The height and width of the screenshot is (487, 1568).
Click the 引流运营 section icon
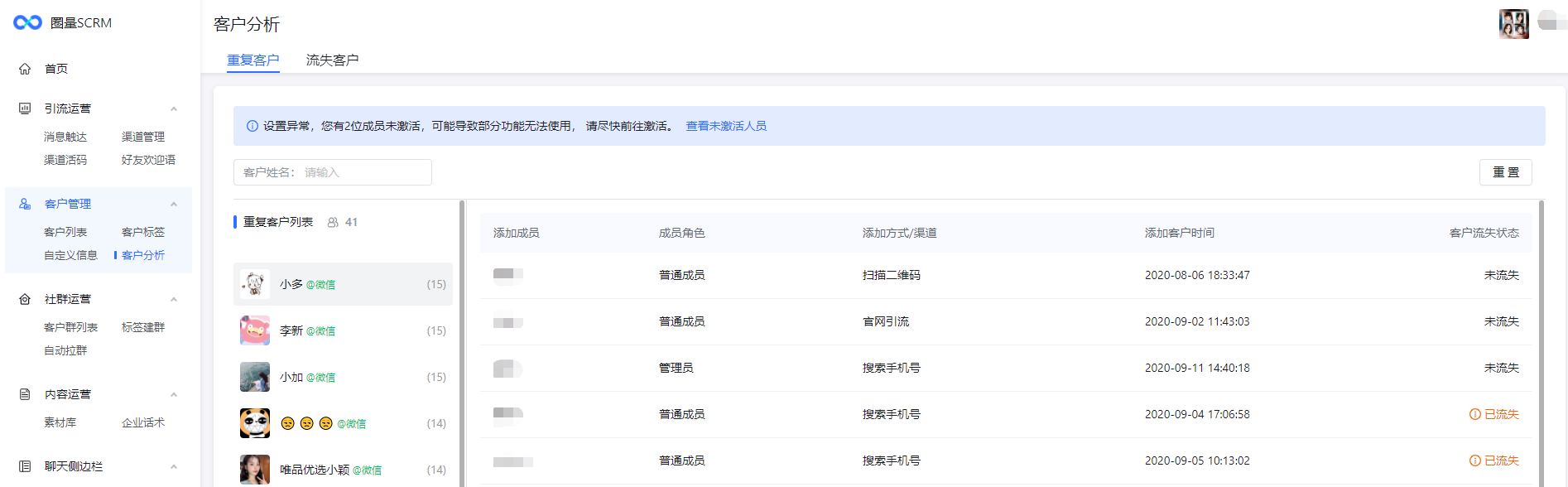point(25,108)
